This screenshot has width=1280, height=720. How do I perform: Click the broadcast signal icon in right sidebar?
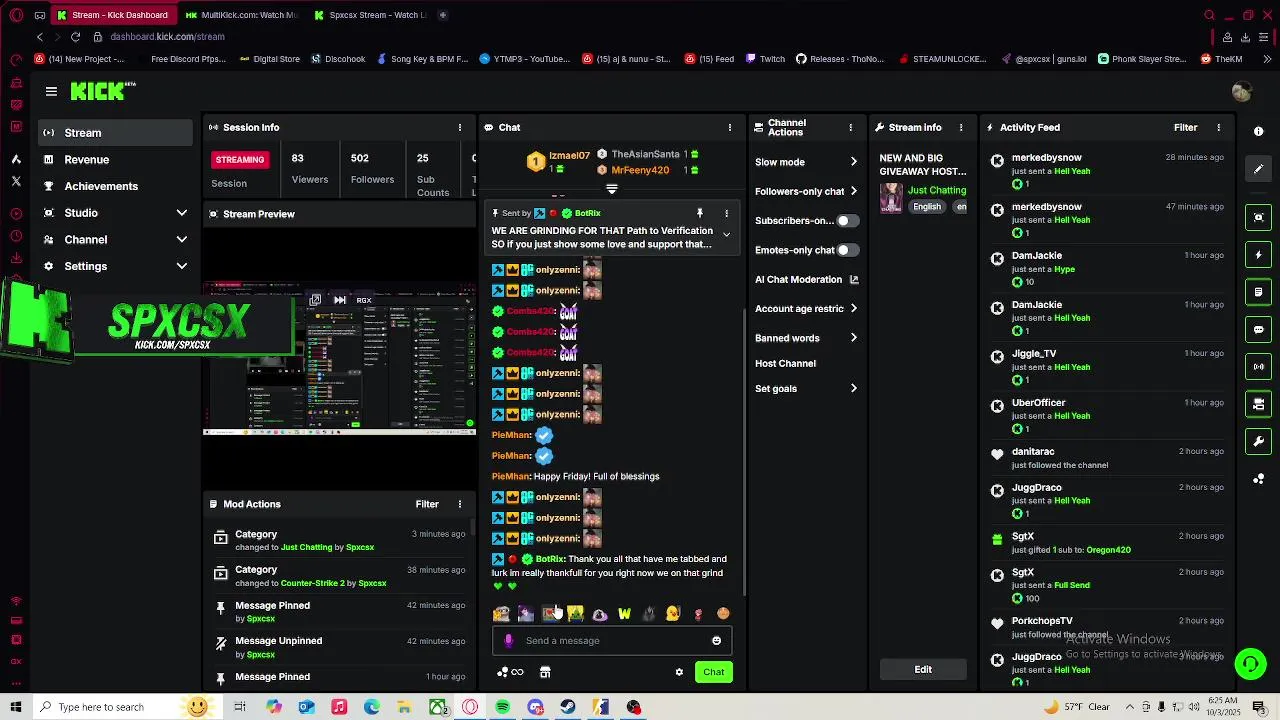1258,367
